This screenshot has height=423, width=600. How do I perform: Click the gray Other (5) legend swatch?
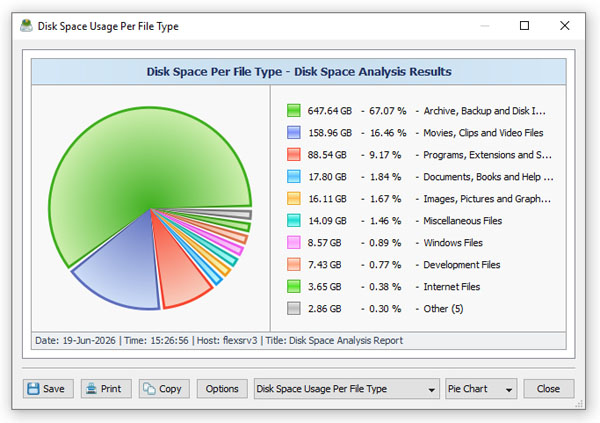[x=293, y=309]
